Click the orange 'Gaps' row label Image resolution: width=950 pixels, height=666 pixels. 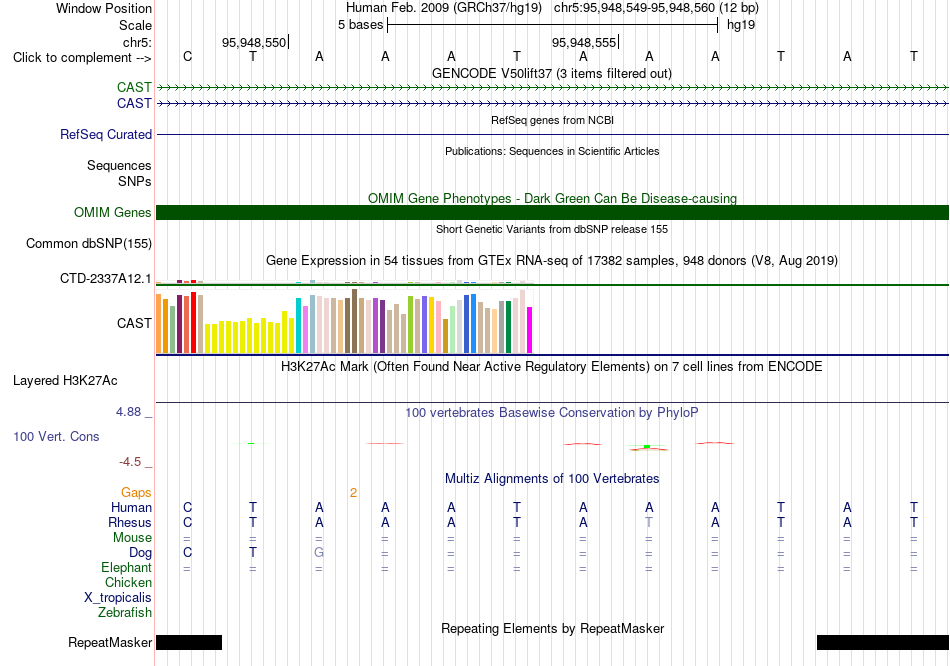[x=136, y=493]
